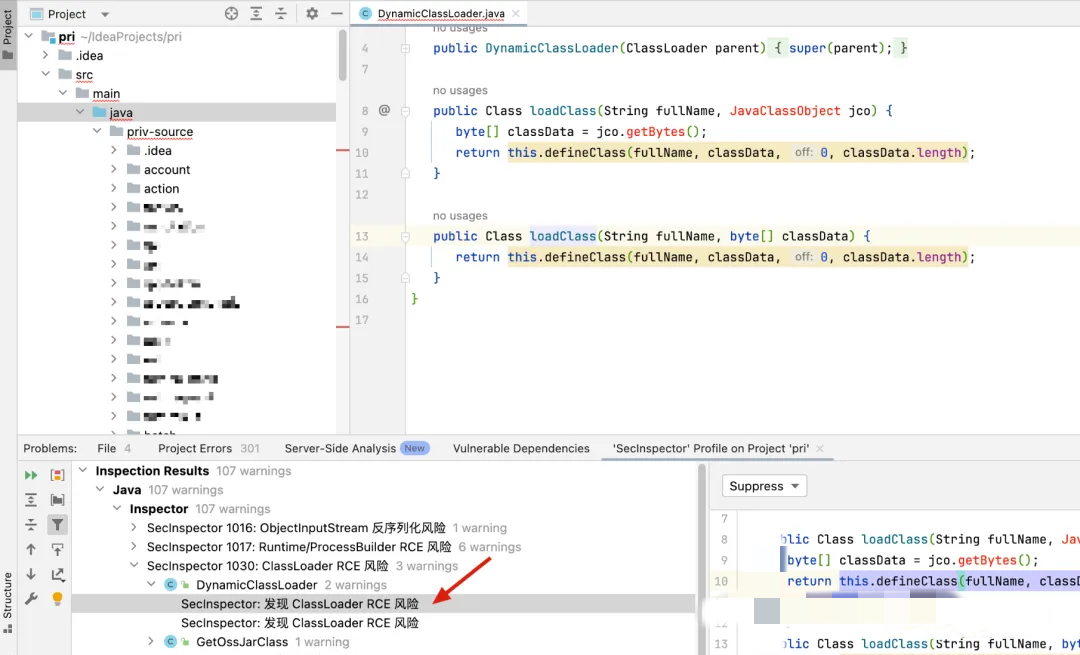
Task: Switch to the Server-Side Analysis tab
Action: [x=357, y=448]
